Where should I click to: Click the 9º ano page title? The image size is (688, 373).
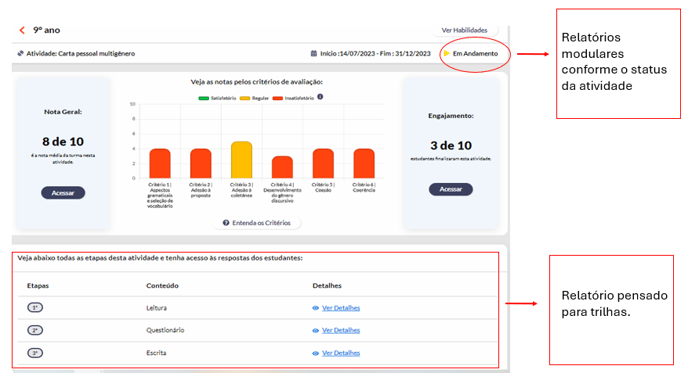47,30
